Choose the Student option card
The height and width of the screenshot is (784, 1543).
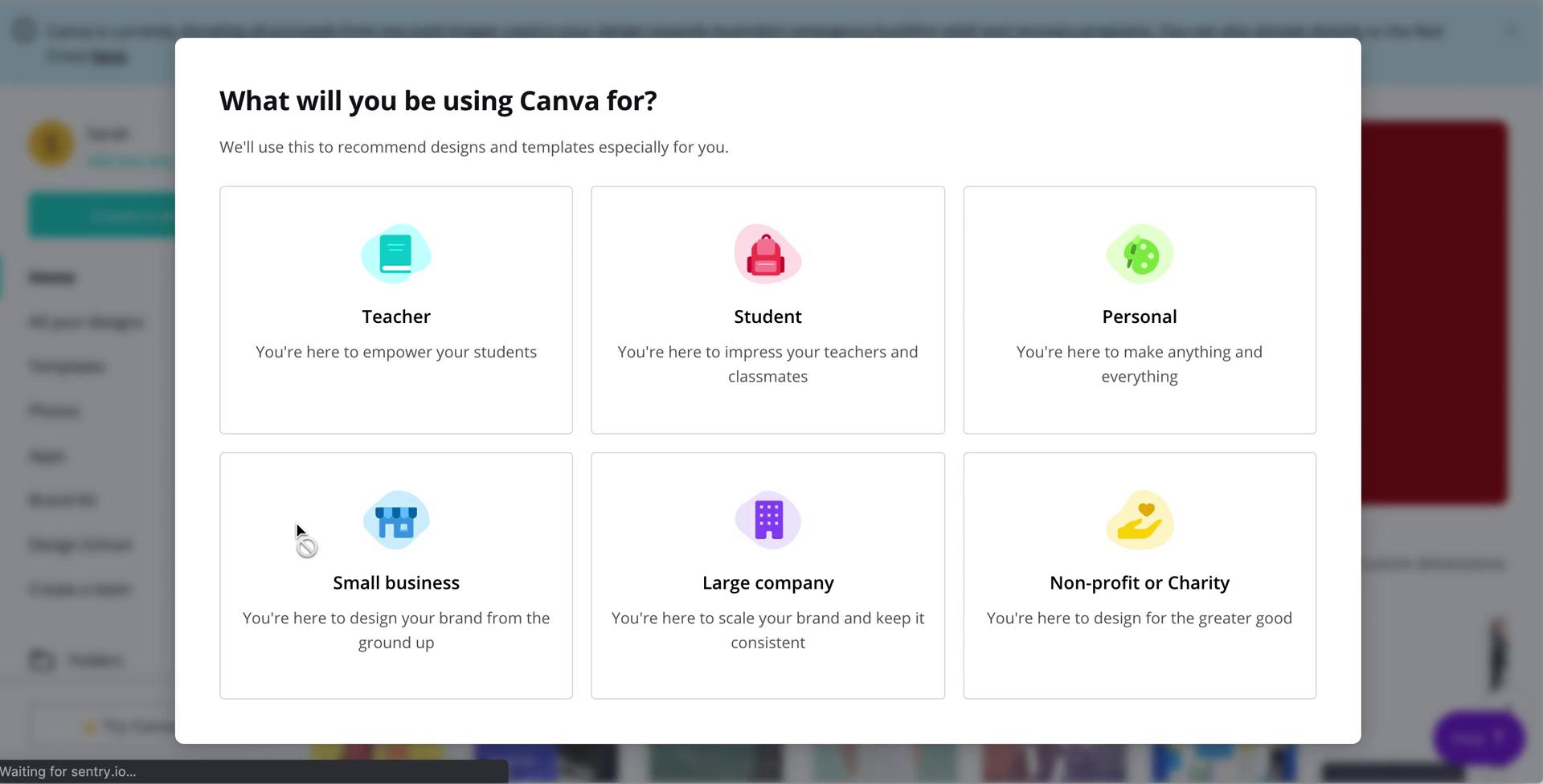point(767,310)
